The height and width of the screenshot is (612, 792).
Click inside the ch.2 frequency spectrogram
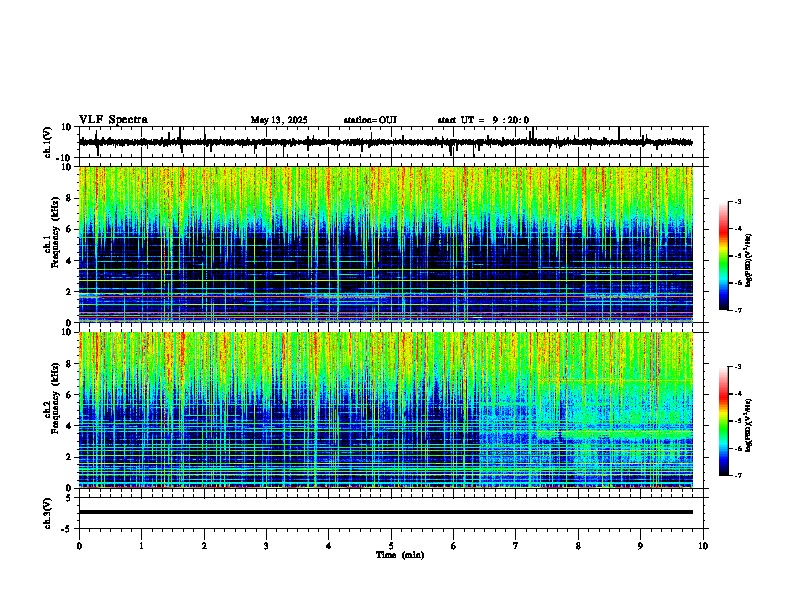coord(386,410)
